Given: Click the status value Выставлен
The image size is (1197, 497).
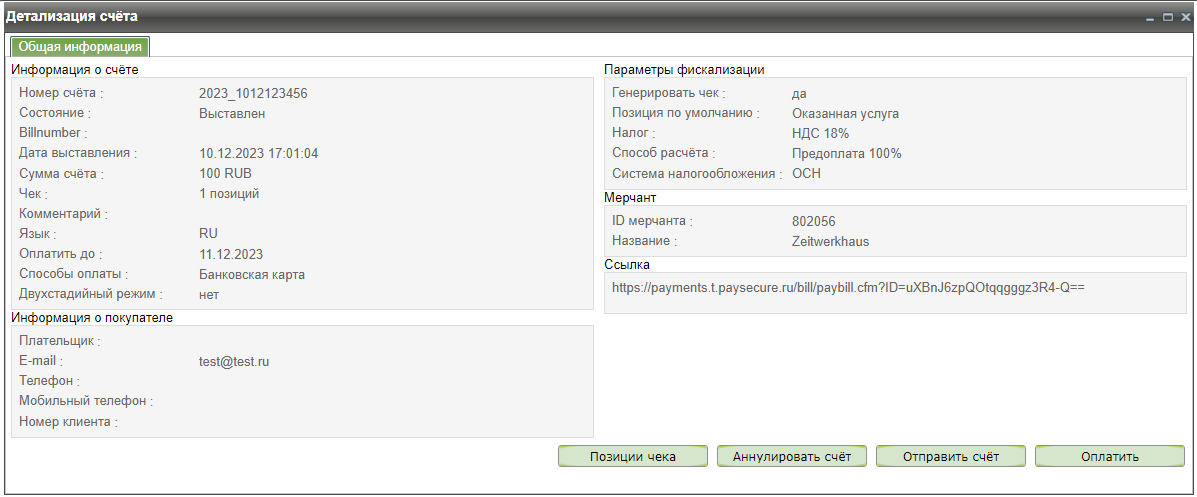Looking at the screenshot, I should click(x=232, y=113).
